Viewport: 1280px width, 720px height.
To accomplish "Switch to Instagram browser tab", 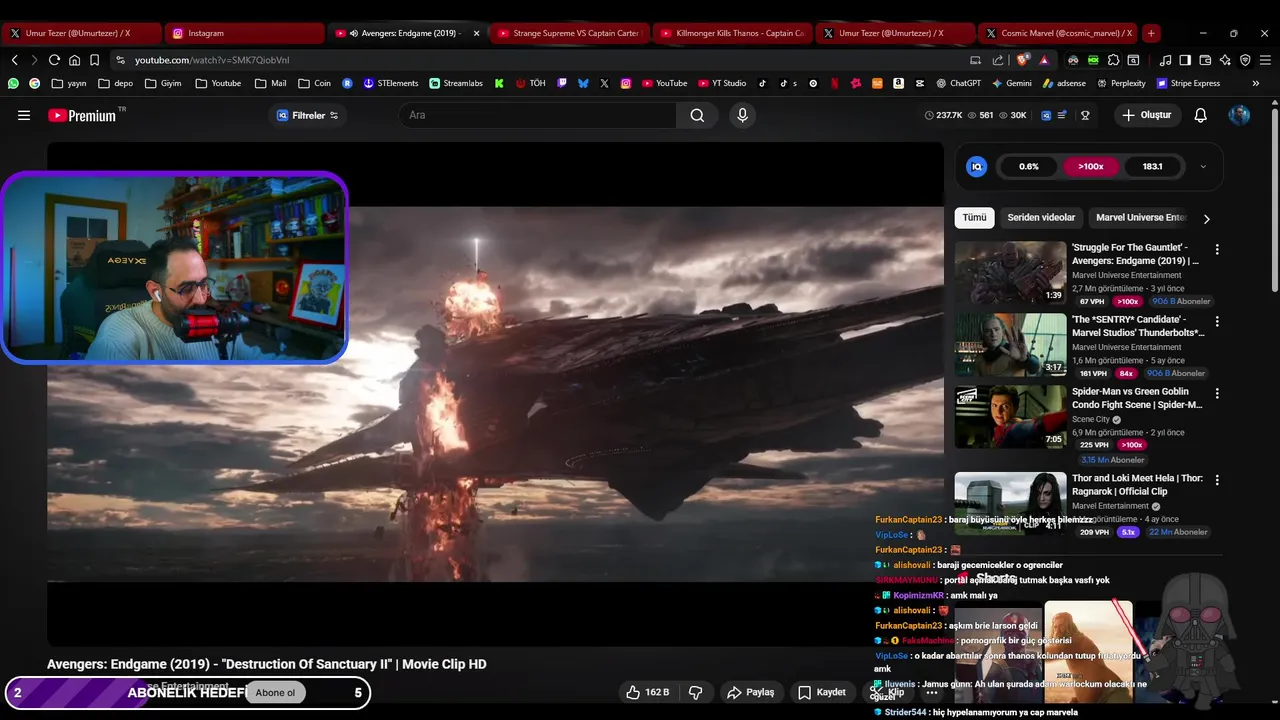I will pyautogui.click(x=245, y=33).
